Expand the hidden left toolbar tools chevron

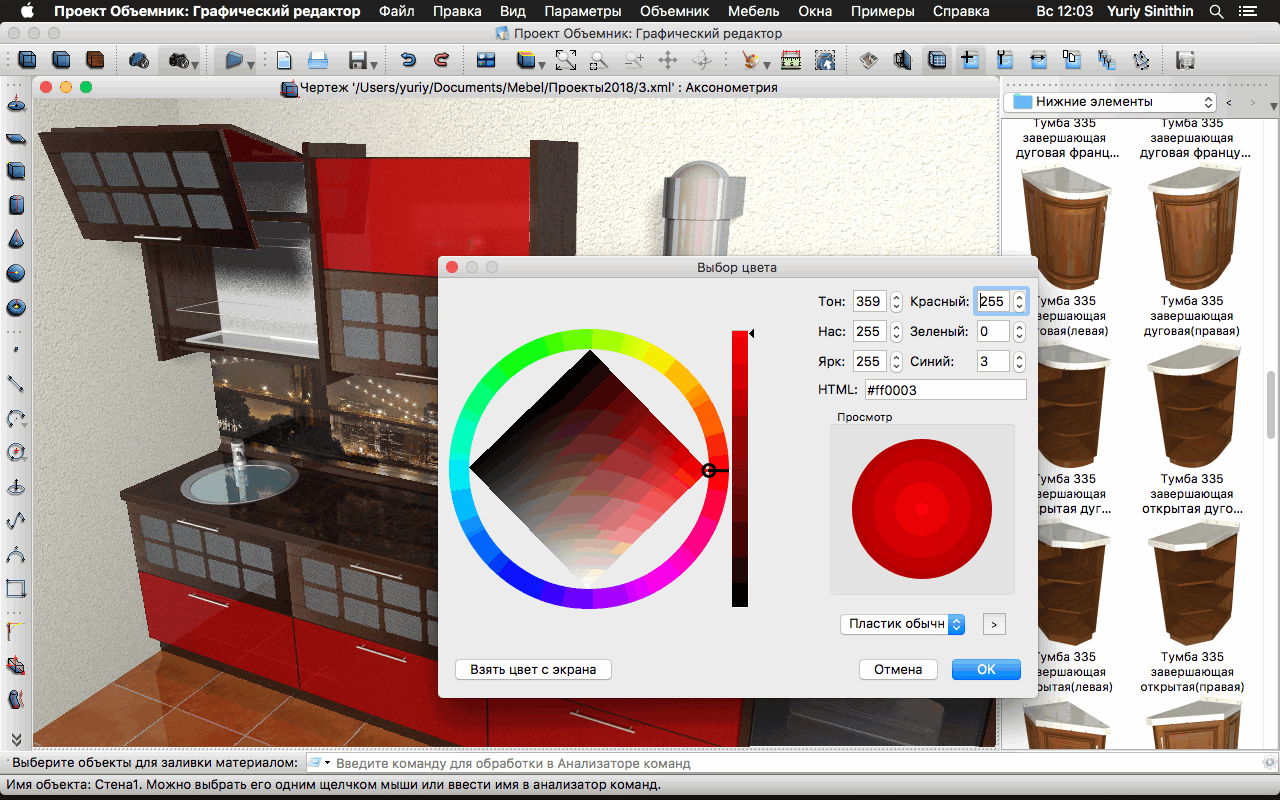coord(16,739)
